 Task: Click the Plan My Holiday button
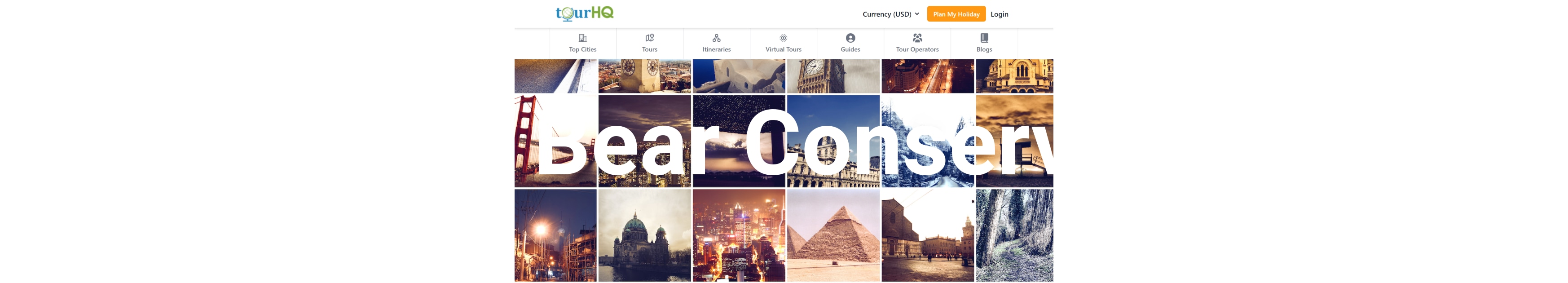click(956, 14)
